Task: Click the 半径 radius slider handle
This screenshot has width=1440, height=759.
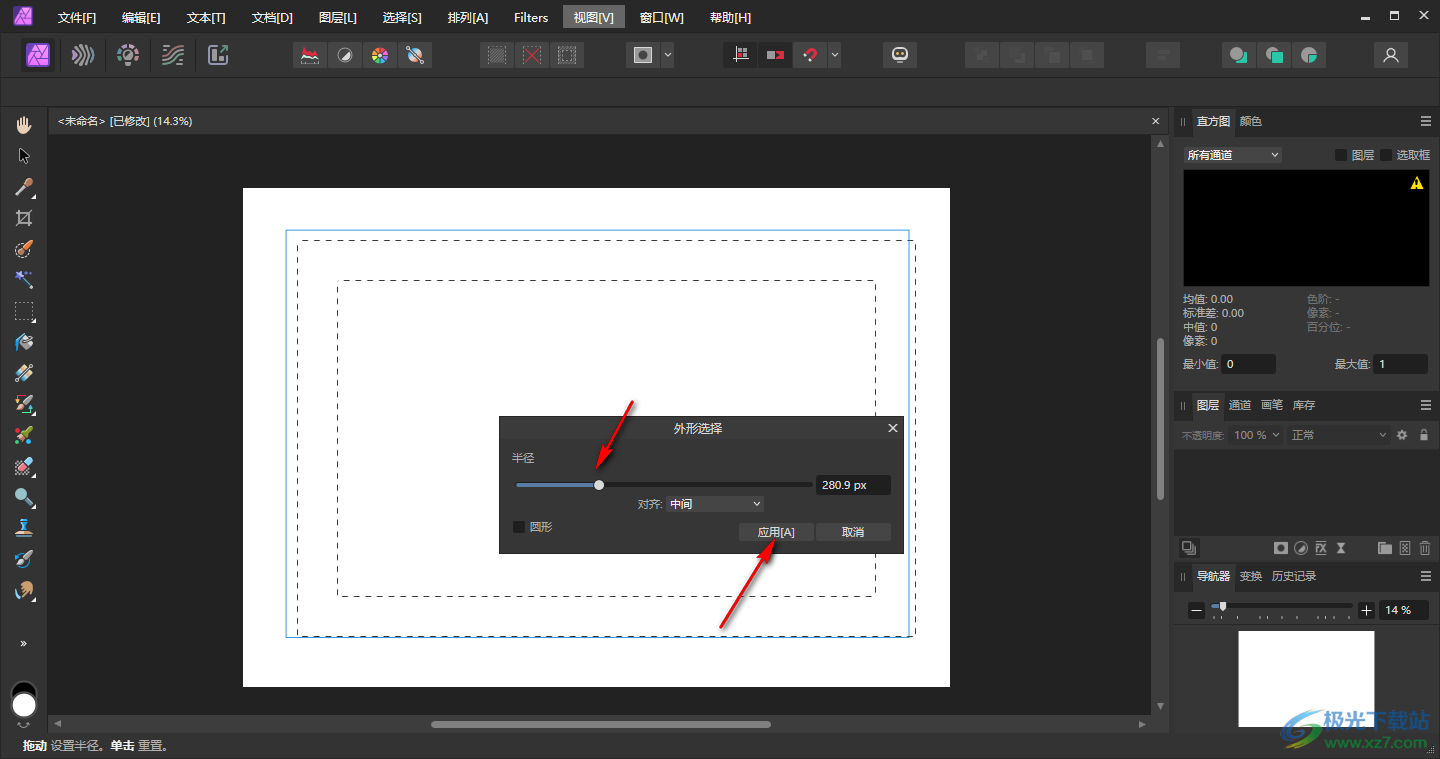Action: pyautogui.click(x=599, y=485)
